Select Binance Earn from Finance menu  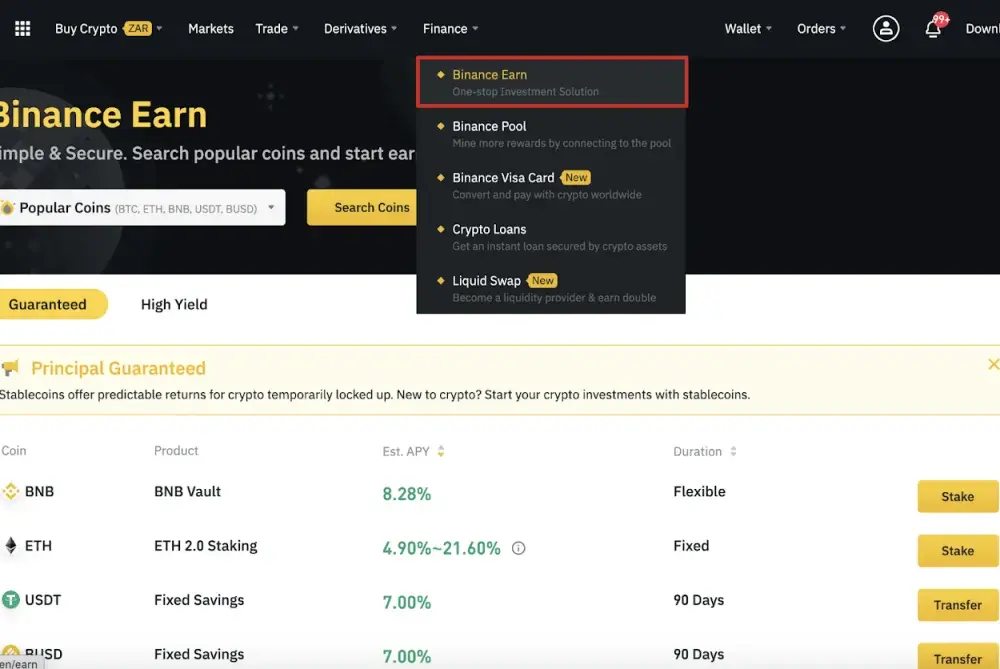[x=552, y=82]
